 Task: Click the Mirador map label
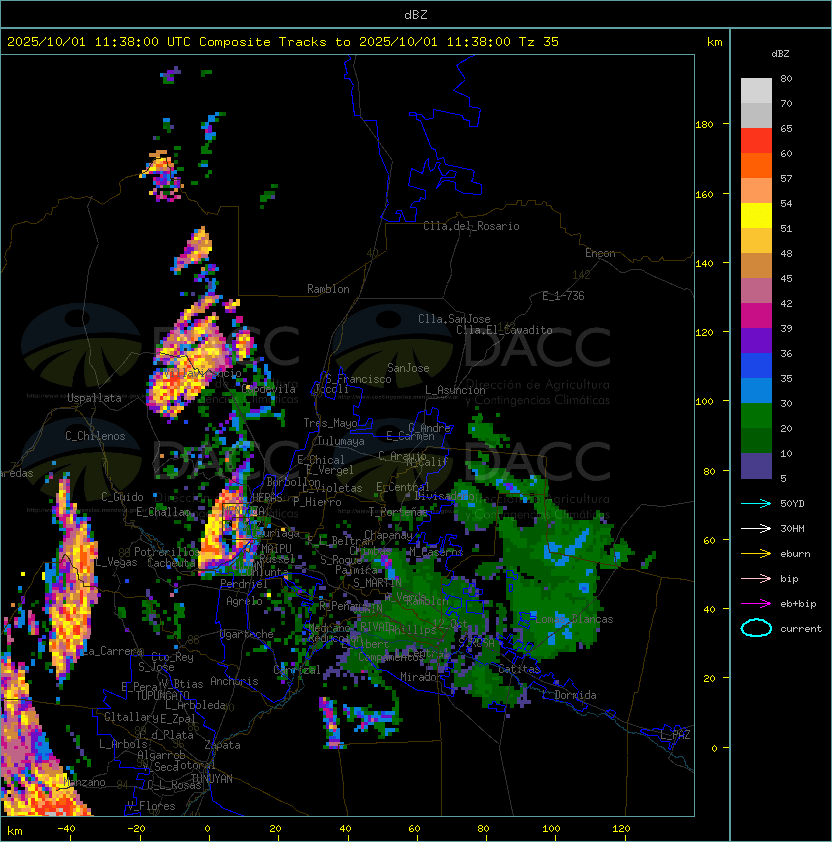point(421,677)
